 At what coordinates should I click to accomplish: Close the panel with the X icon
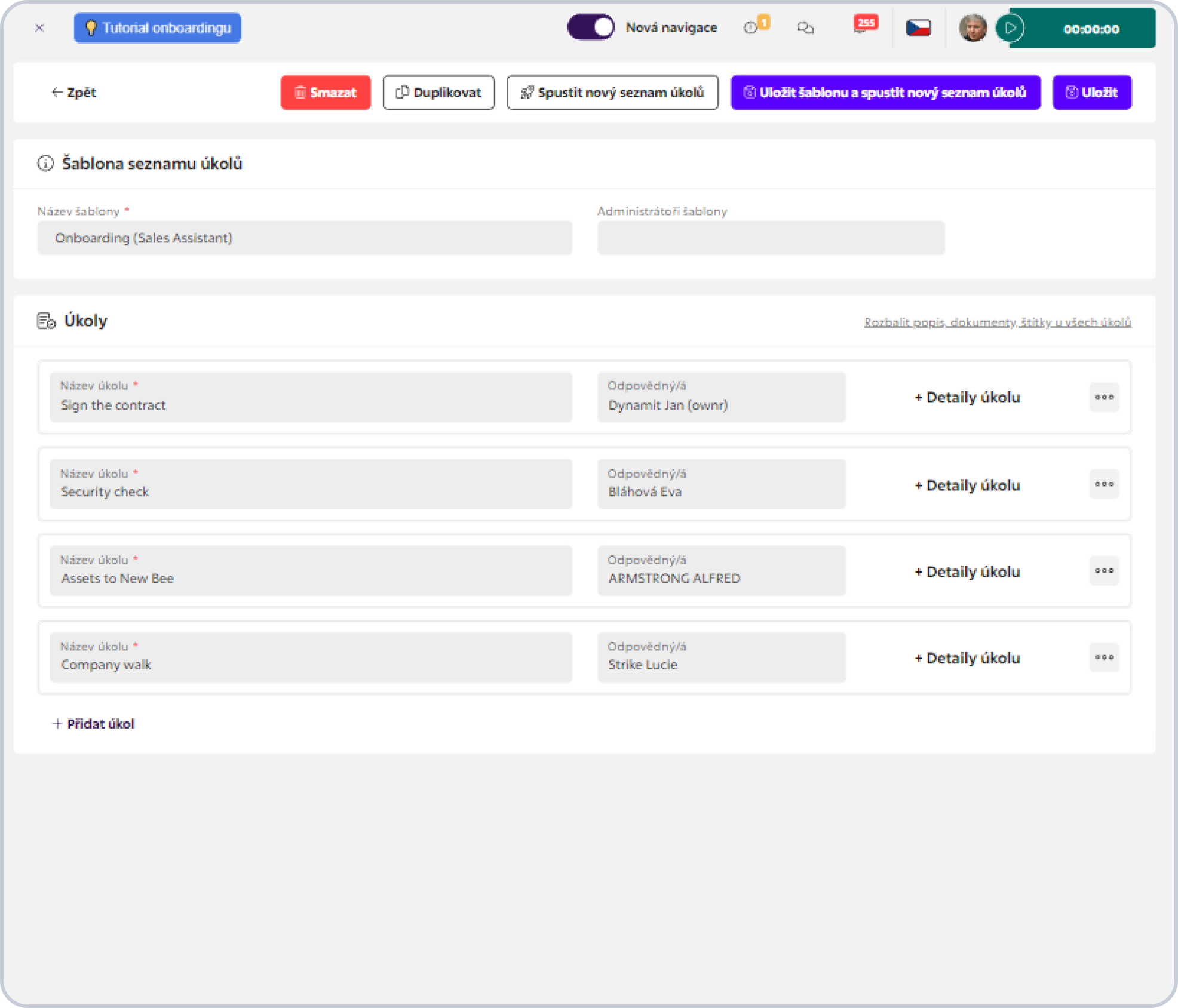click(x=39, y=28)
